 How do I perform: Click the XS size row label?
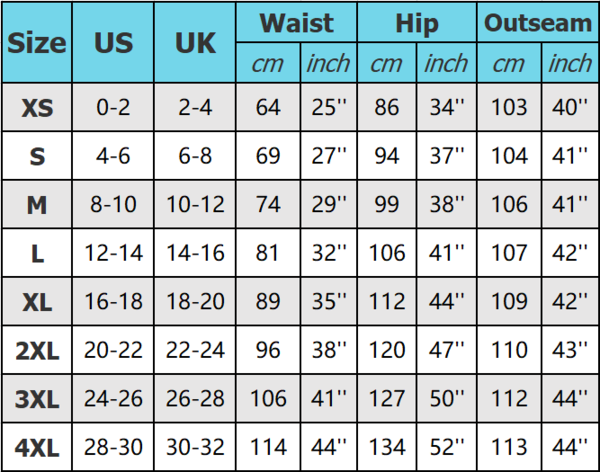pyautogui.click(x=37, y=108)
